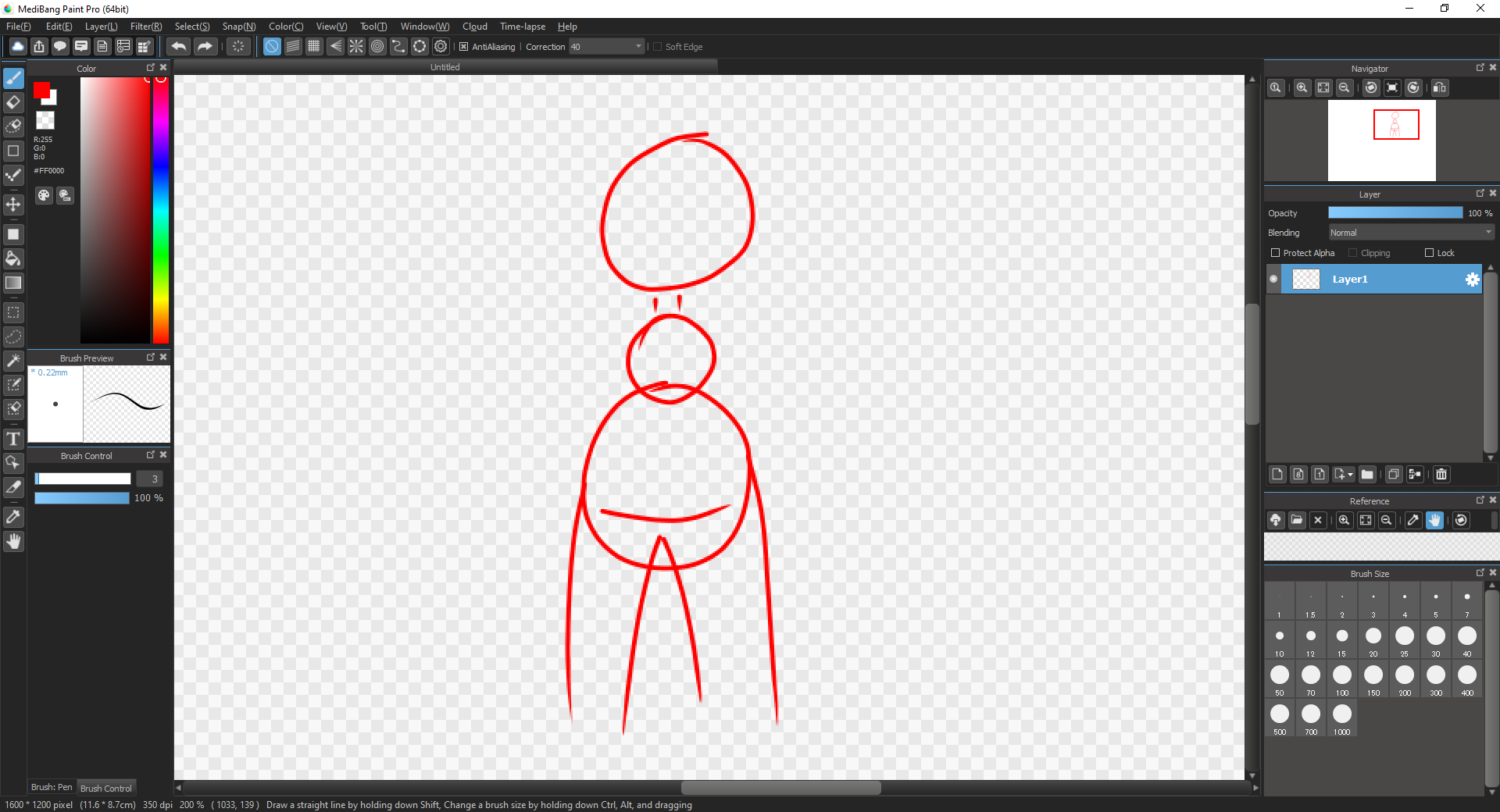Open the Correction value dropdown
Screen dimensions: 1500x812
tap(638, 47)
